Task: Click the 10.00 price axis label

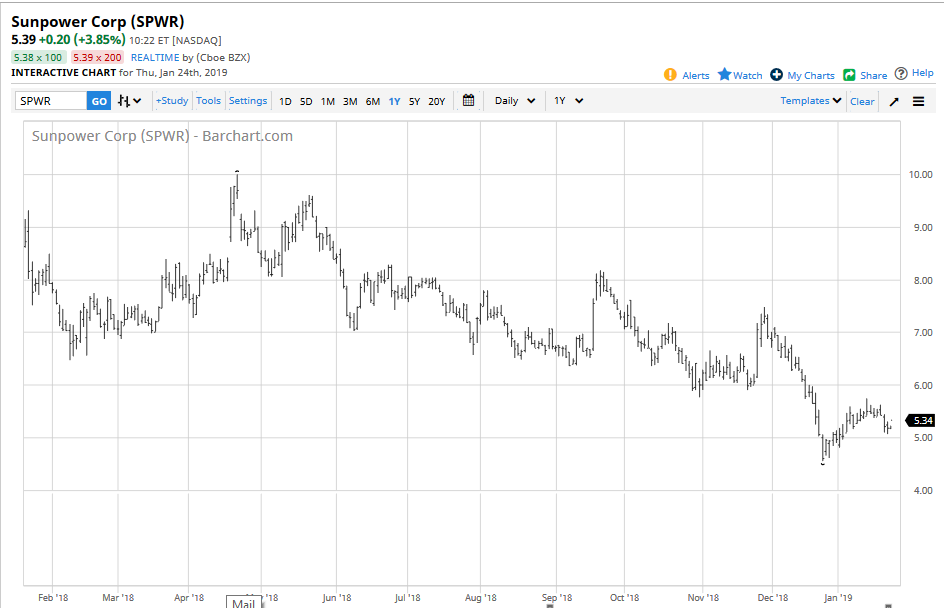Action: pos(921,175)
